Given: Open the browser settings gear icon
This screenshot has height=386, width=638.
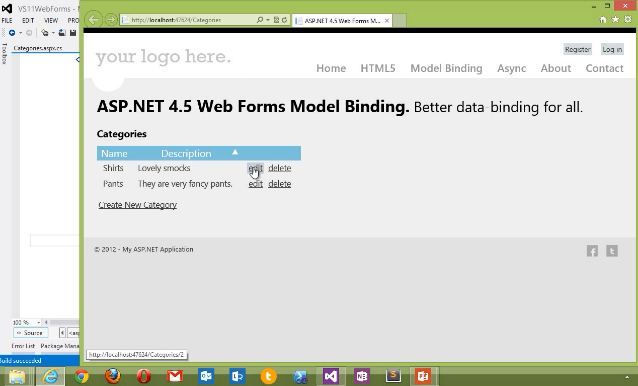Looking at the screenshot, I should click(628, 19).
